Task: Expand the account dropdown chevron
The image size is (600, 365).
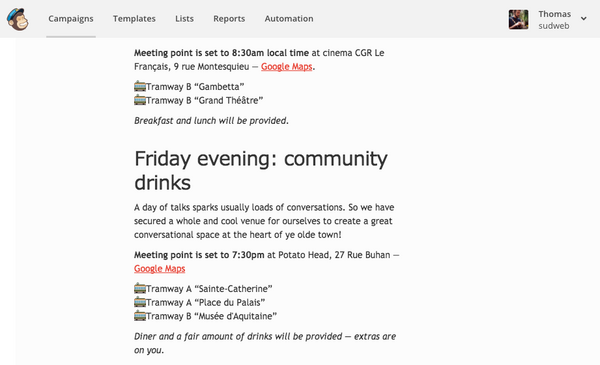Action: click(x=583, y=18)
